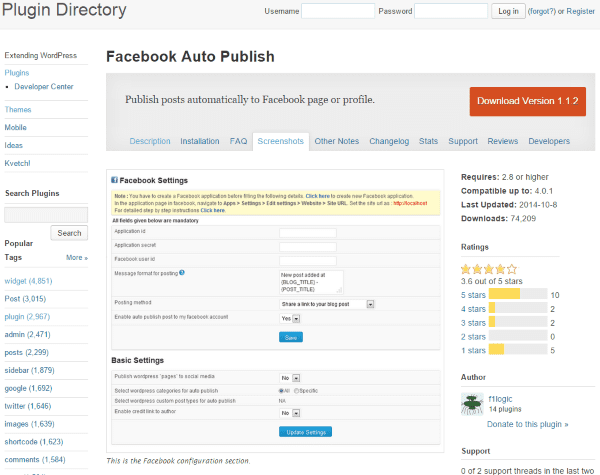
Task: Open the Plugins sidebar link
Action: 17,73
